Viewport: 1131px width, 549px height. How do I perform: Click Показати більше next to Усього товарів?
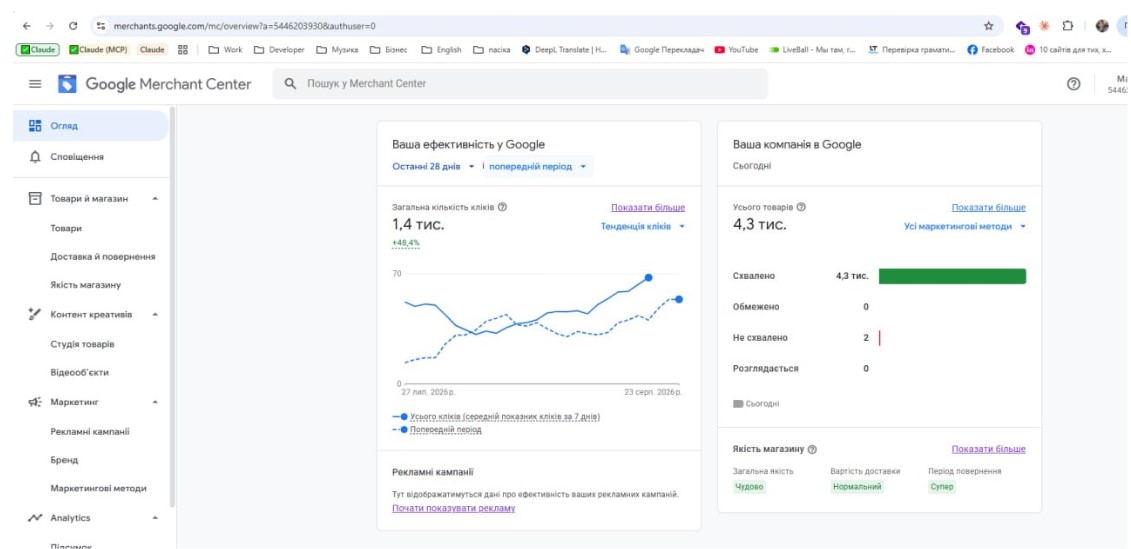pyautogui.click(x=988, y=208)
